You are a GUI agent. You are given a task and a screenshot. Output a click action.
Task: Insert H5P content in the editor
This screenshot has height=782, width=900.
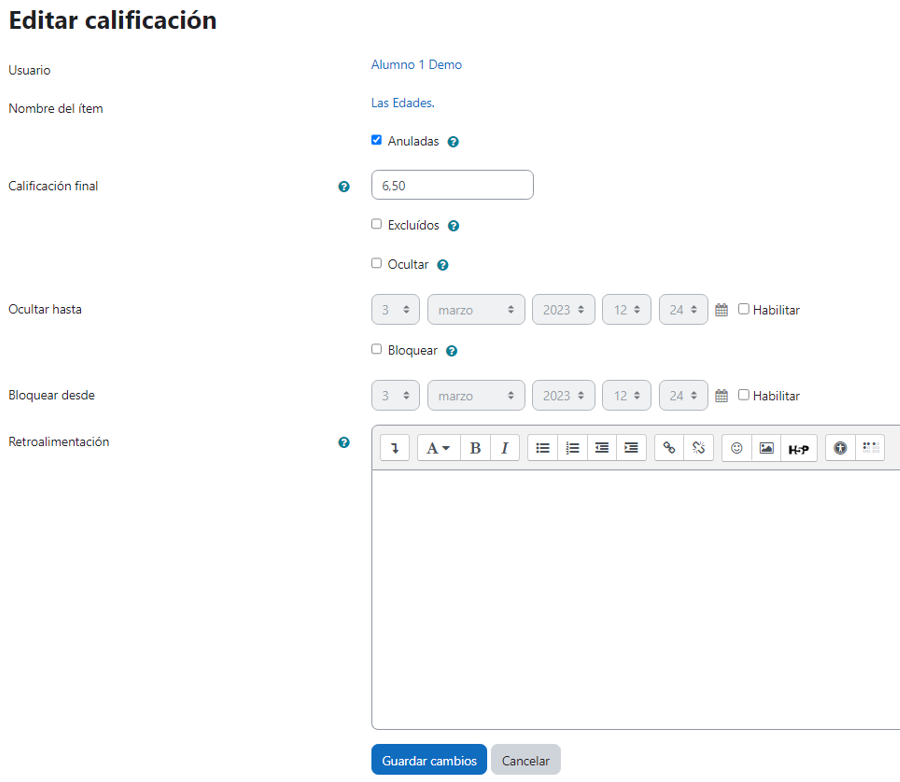(x=798, y=449)
